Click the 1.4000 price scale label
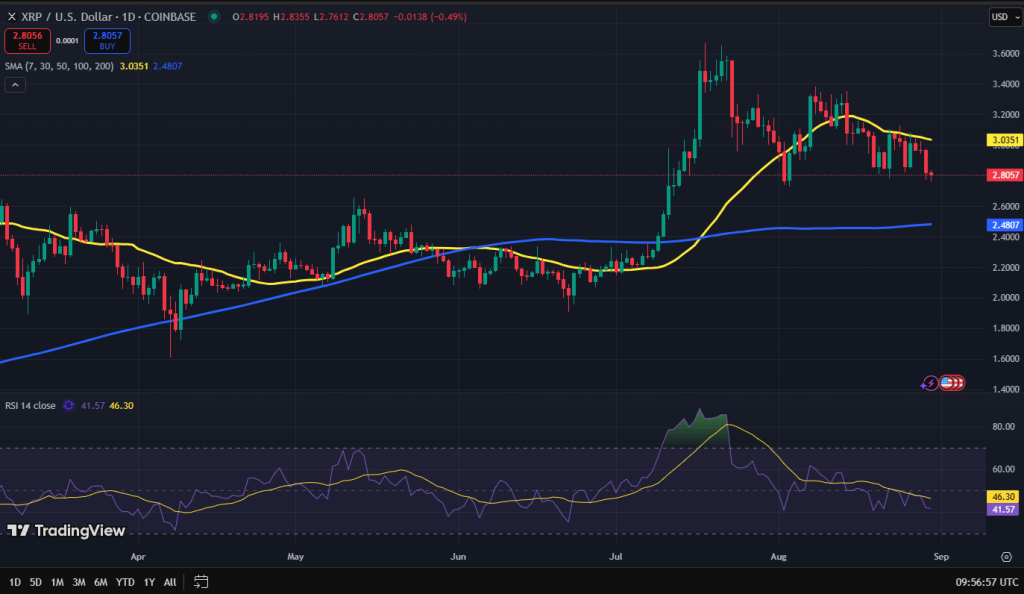 point(1006,390)
